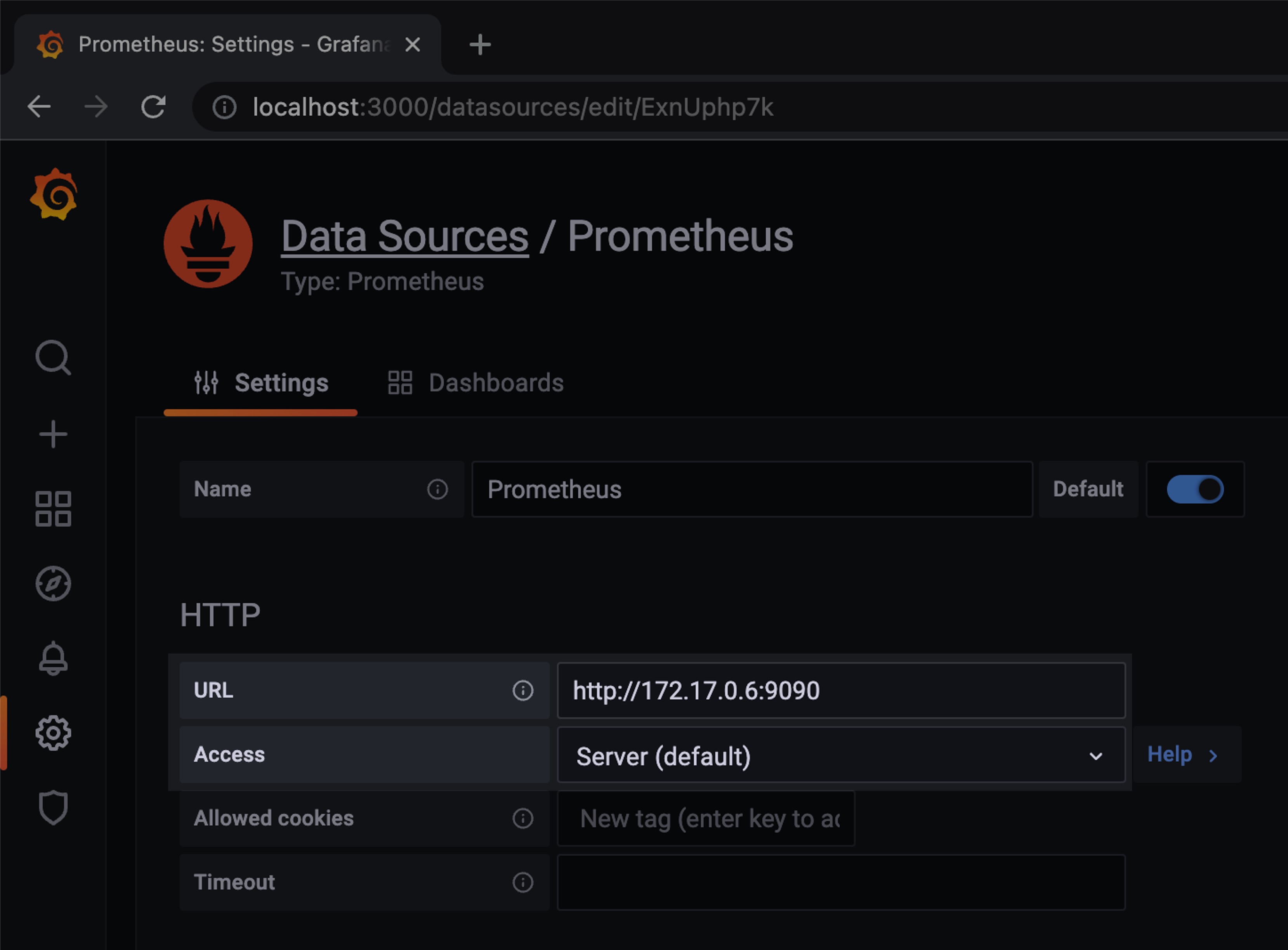Open Configuration via the gear icon
The width and height of the screenshot is (1288, 950).
click(53, 733)
